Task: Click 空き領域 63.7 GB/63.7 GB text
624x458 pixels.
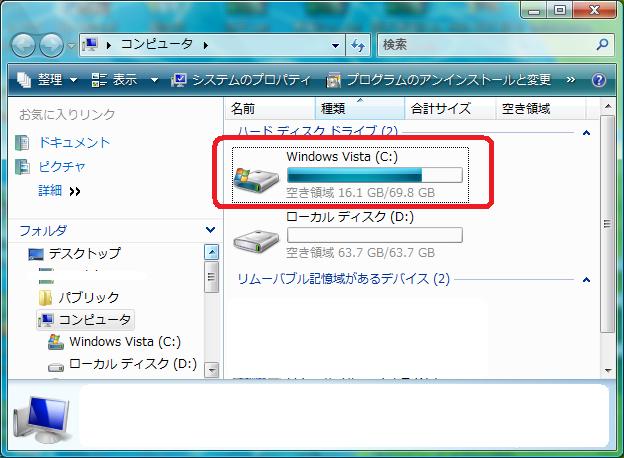Action: 361,253
